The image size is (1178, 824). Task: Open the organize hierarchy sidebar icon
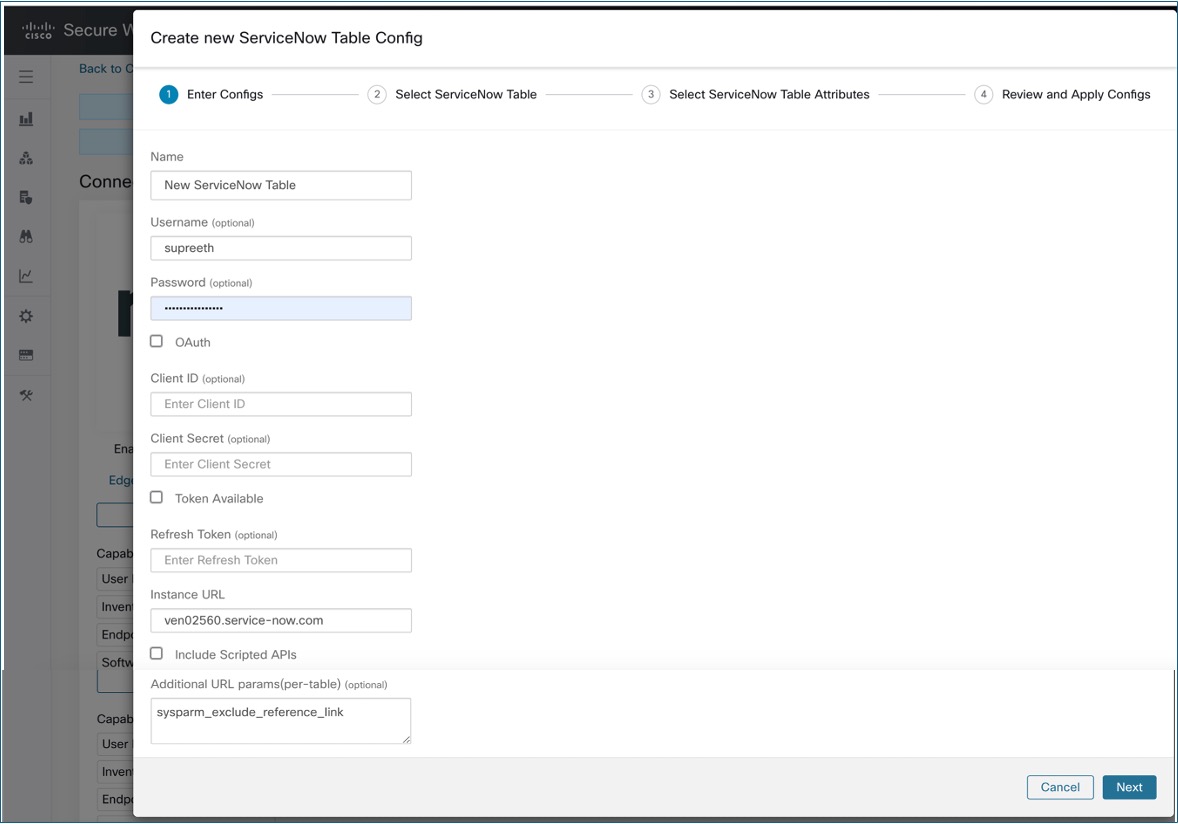(26, 158)
